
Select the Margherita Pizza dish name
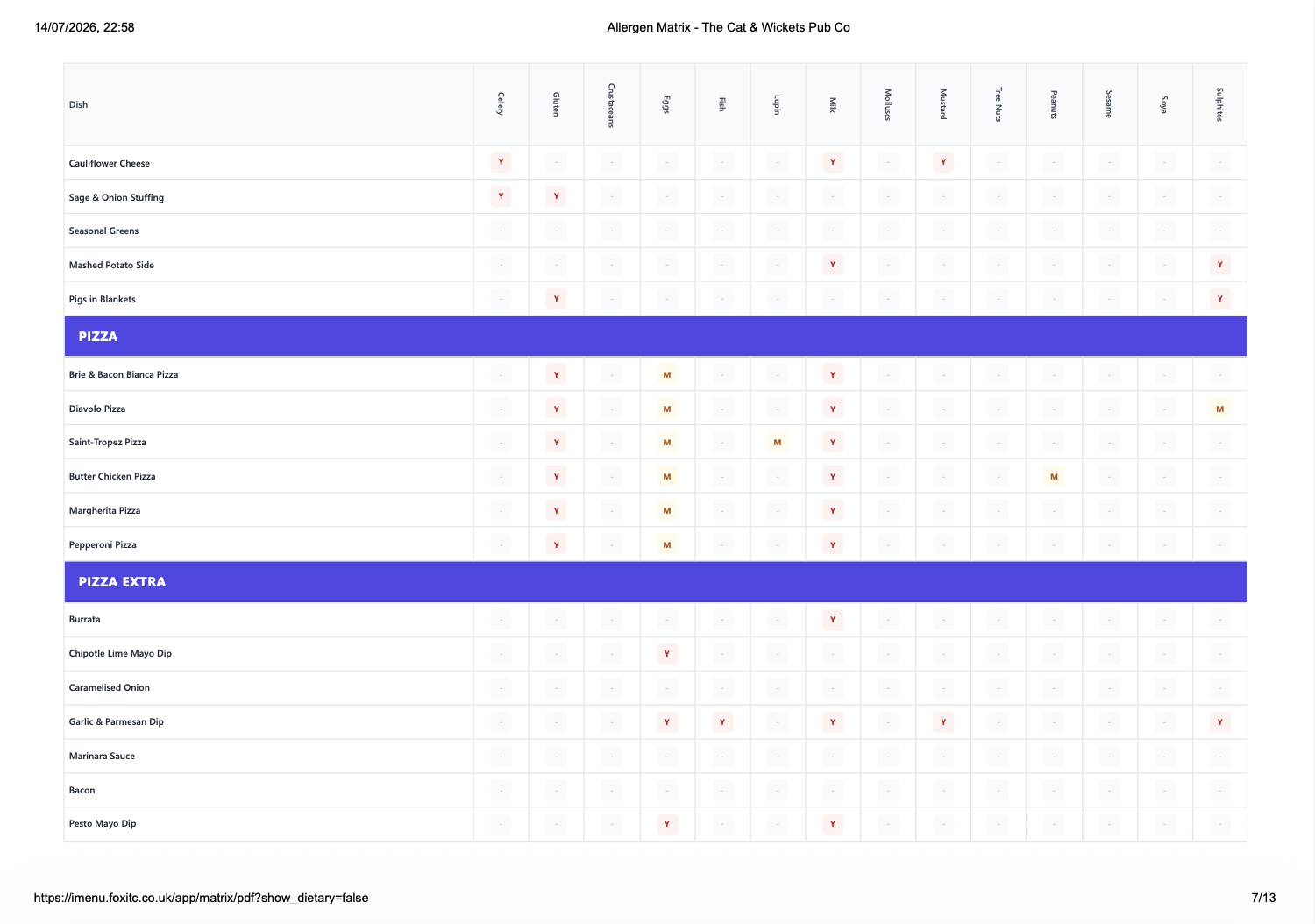click(x=104, y=510)
